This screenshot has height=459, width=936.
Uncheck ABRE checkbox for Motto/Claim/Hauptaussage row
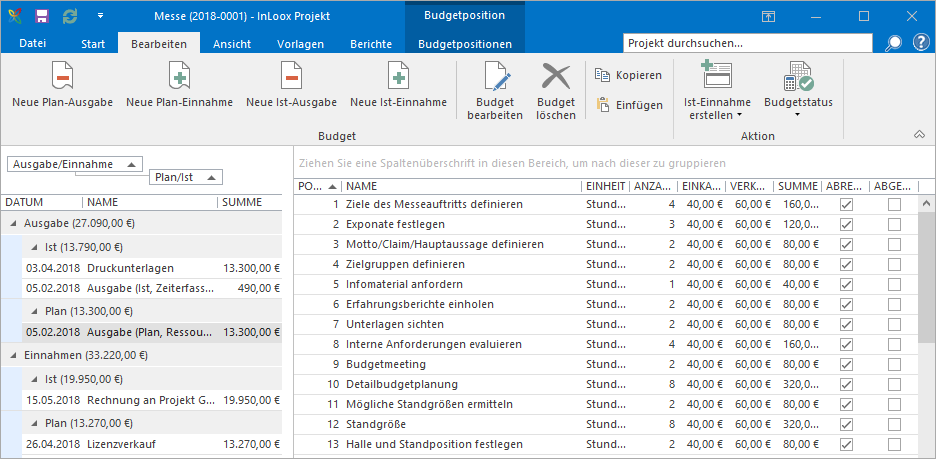(846, 245)
